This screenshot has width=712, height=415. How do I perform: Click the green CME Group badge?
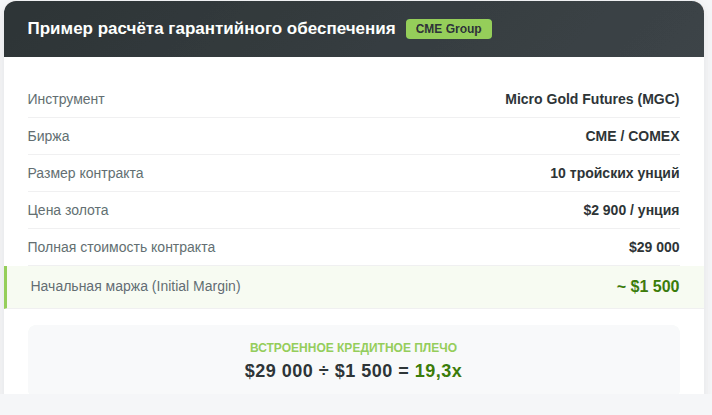pyautogui.click(x=448, y=29)
